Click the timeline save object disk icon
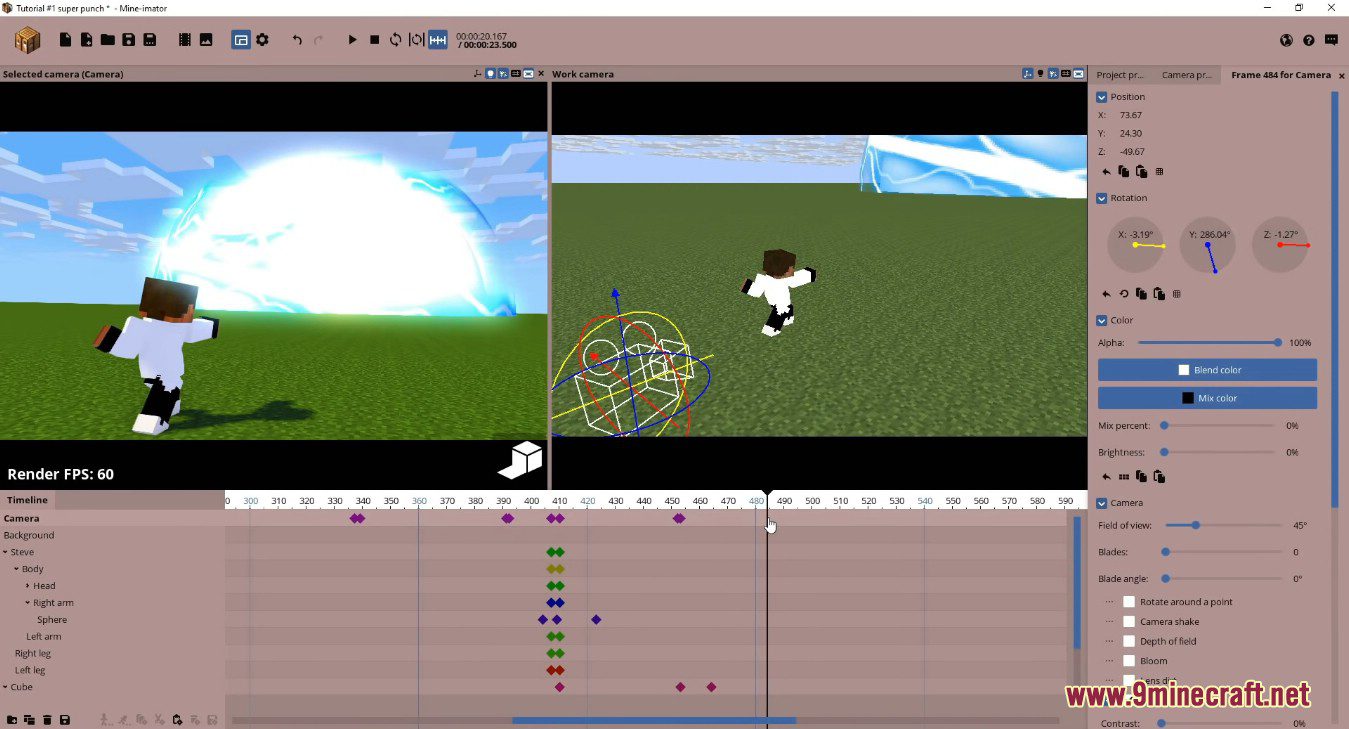The width and height of the screenshot is (1349, 729). pos(65,720)
